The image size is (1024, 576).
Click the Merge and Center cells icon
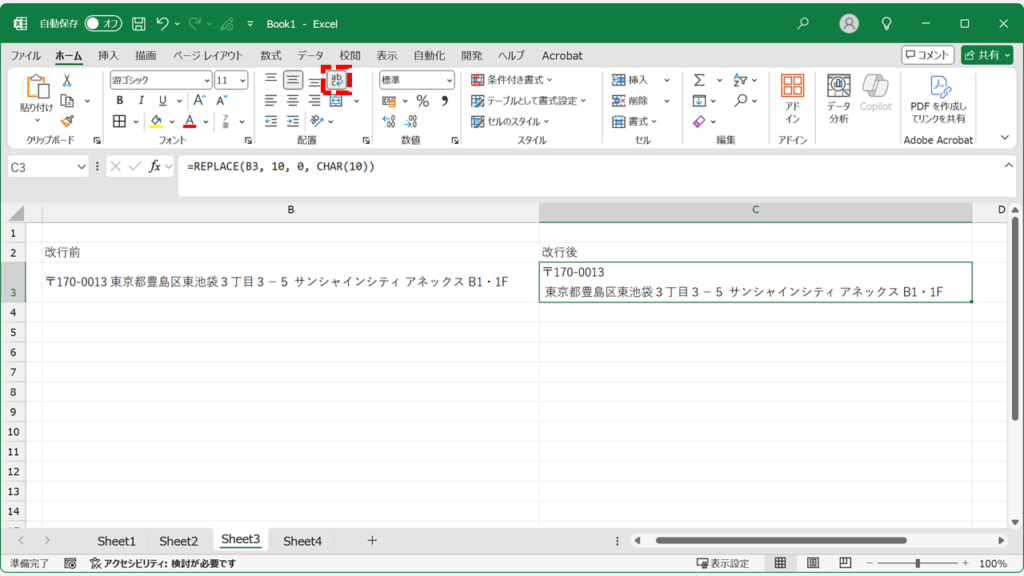336,101
